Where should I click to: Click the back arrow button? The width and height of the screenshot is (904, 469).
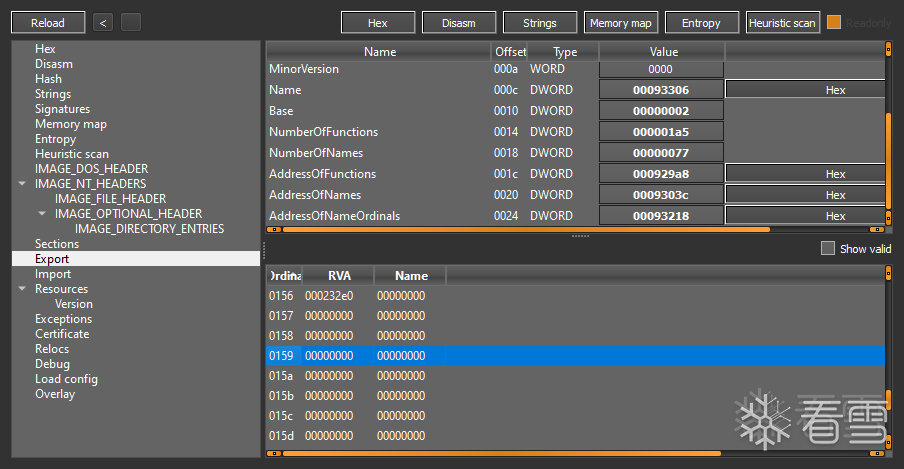coord(103,23)
